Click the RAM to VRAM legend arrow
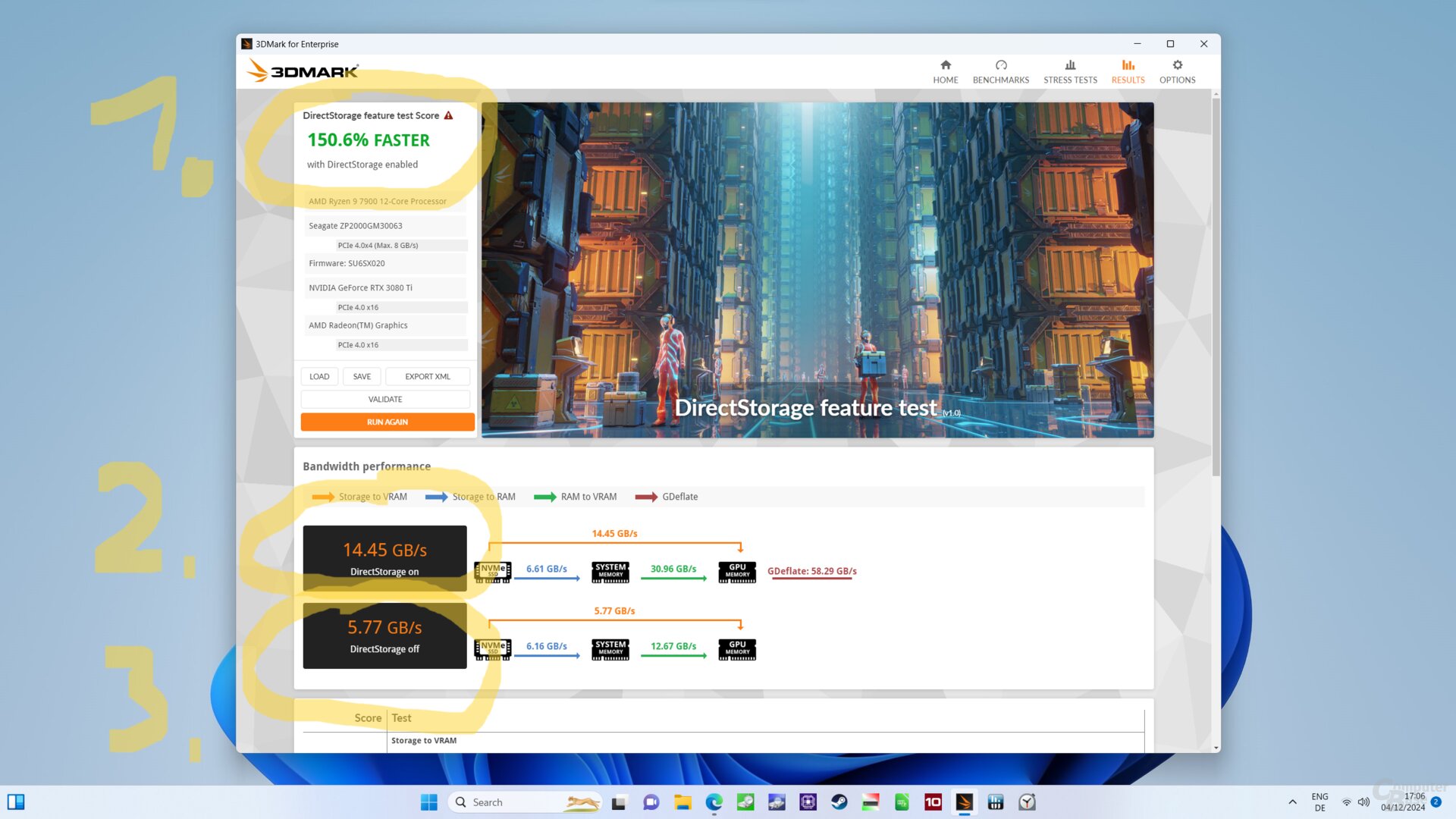Screen dimensions: 1456x819 point(544,497)
